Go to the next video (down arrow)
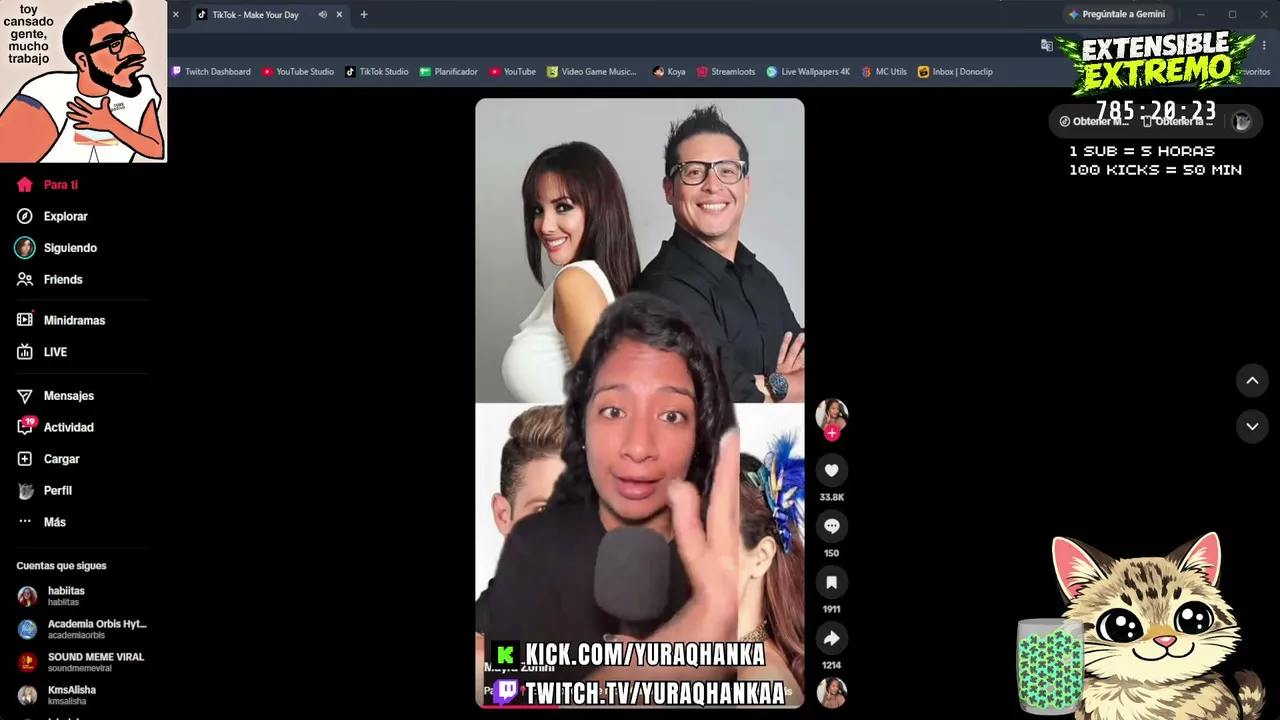The height and width of the screenshot is (720, 1280). [x=1252, y=426]
